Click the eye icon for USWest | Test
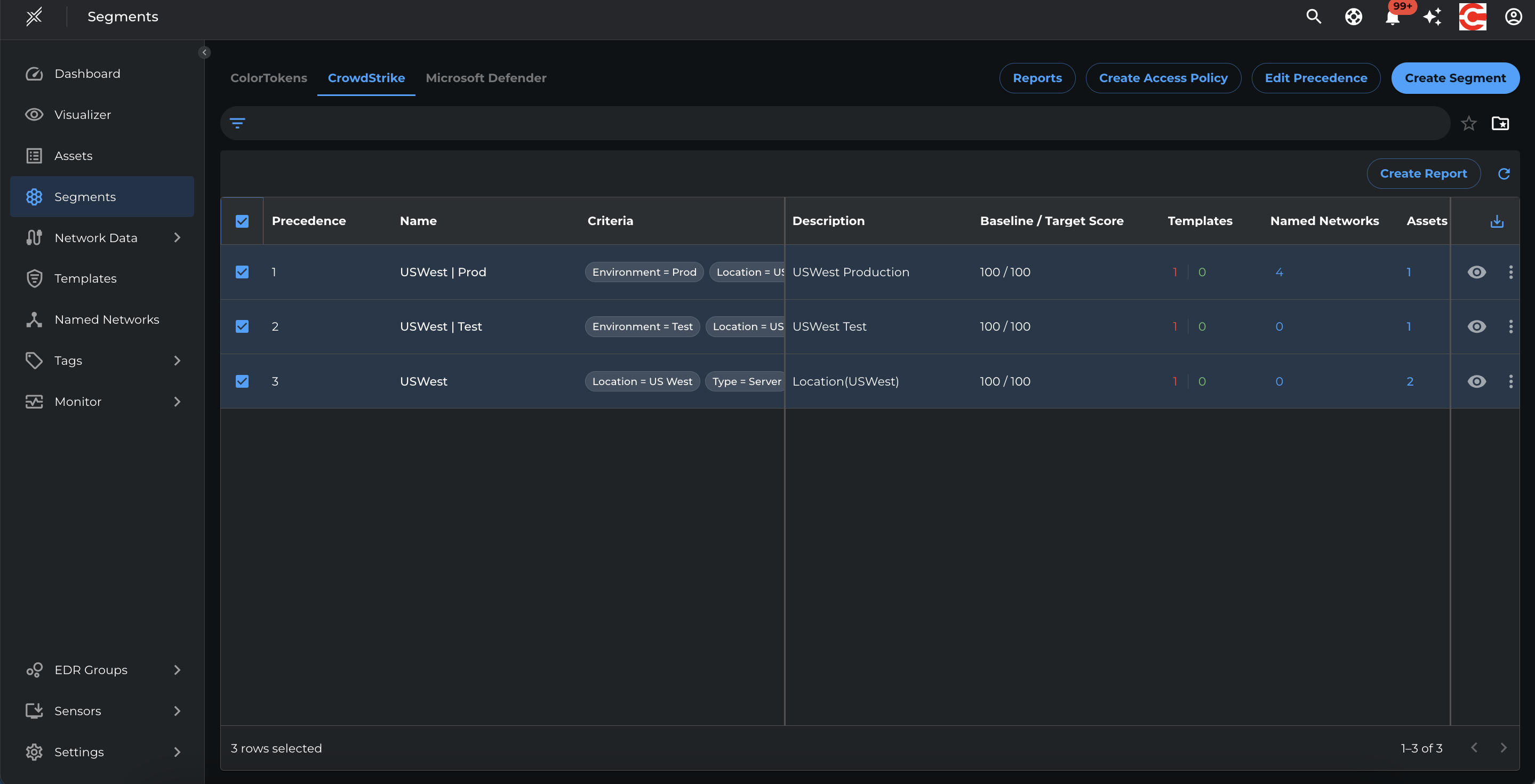 click(1476, 326)
